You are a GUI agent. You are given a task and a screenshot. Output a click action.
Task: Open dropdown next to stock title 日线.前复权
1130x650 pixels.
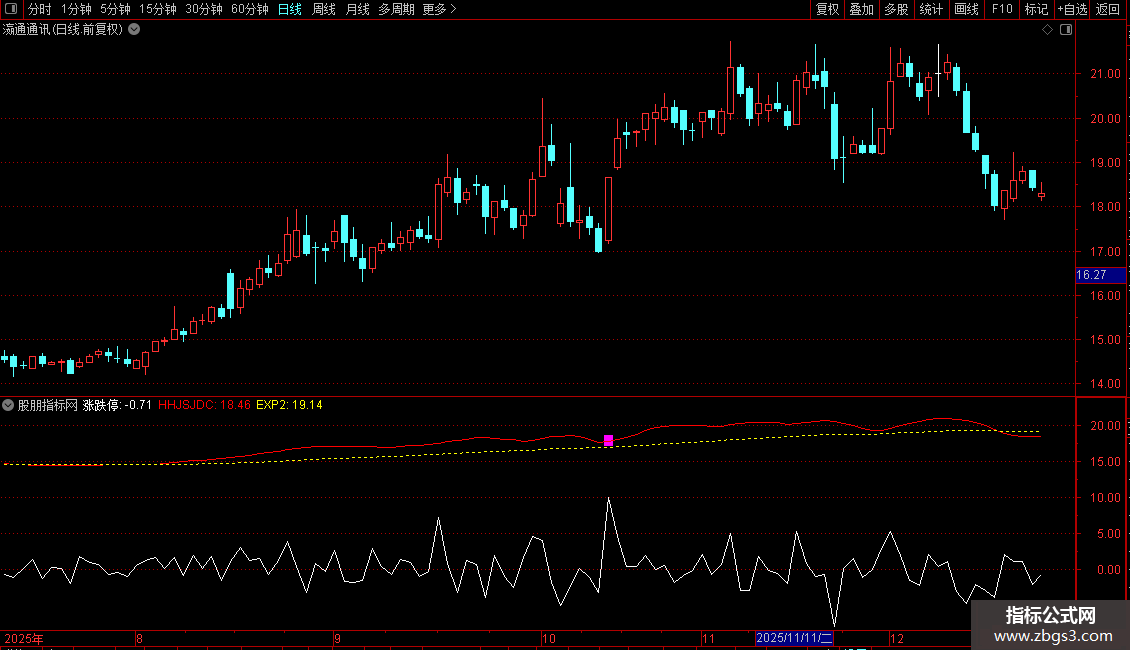134,30
